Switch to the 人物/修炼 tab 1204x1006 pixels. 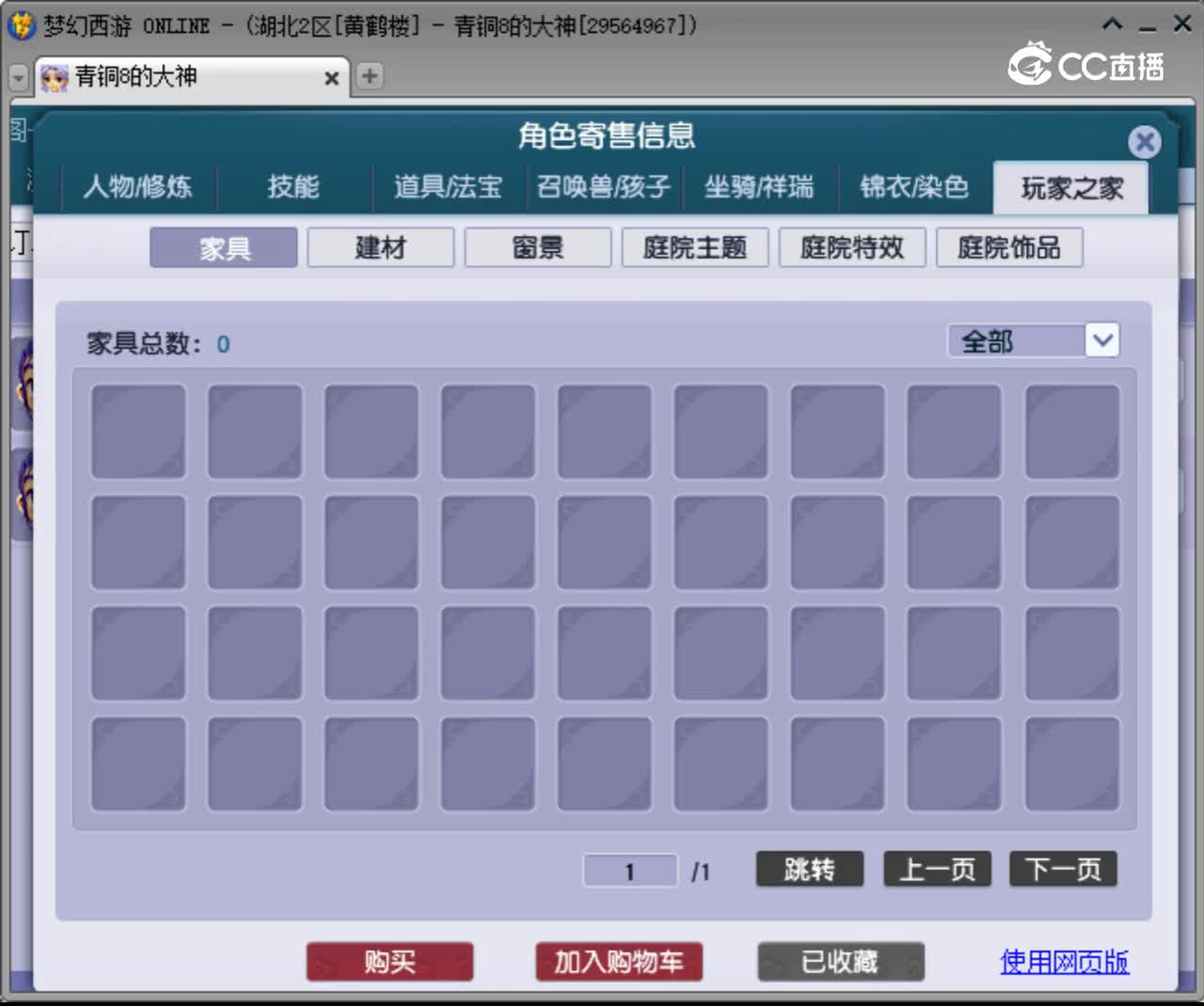[x=137, y=186]
